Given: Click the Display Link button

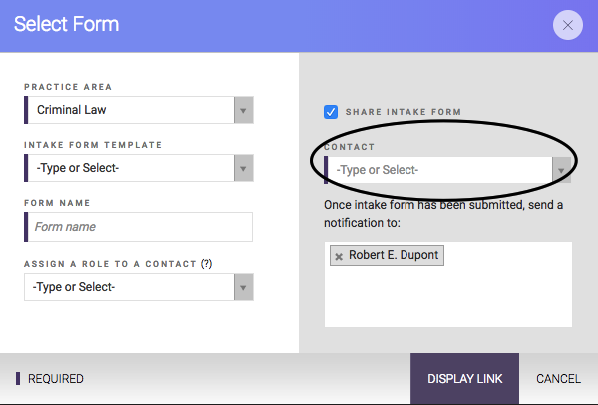Looking at the screenshot, I should (x=464, y=379).
